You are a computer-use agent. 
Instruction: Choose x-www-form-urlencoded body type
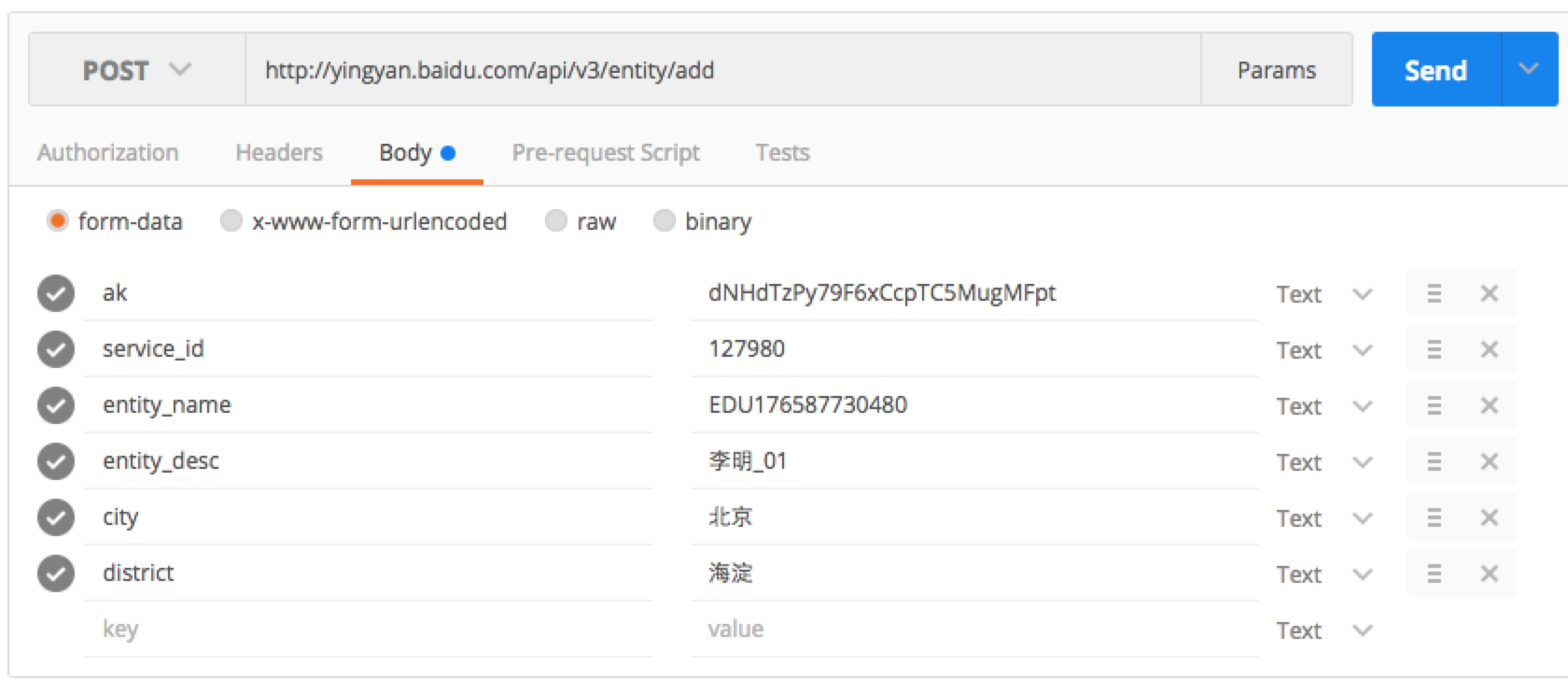231,221
